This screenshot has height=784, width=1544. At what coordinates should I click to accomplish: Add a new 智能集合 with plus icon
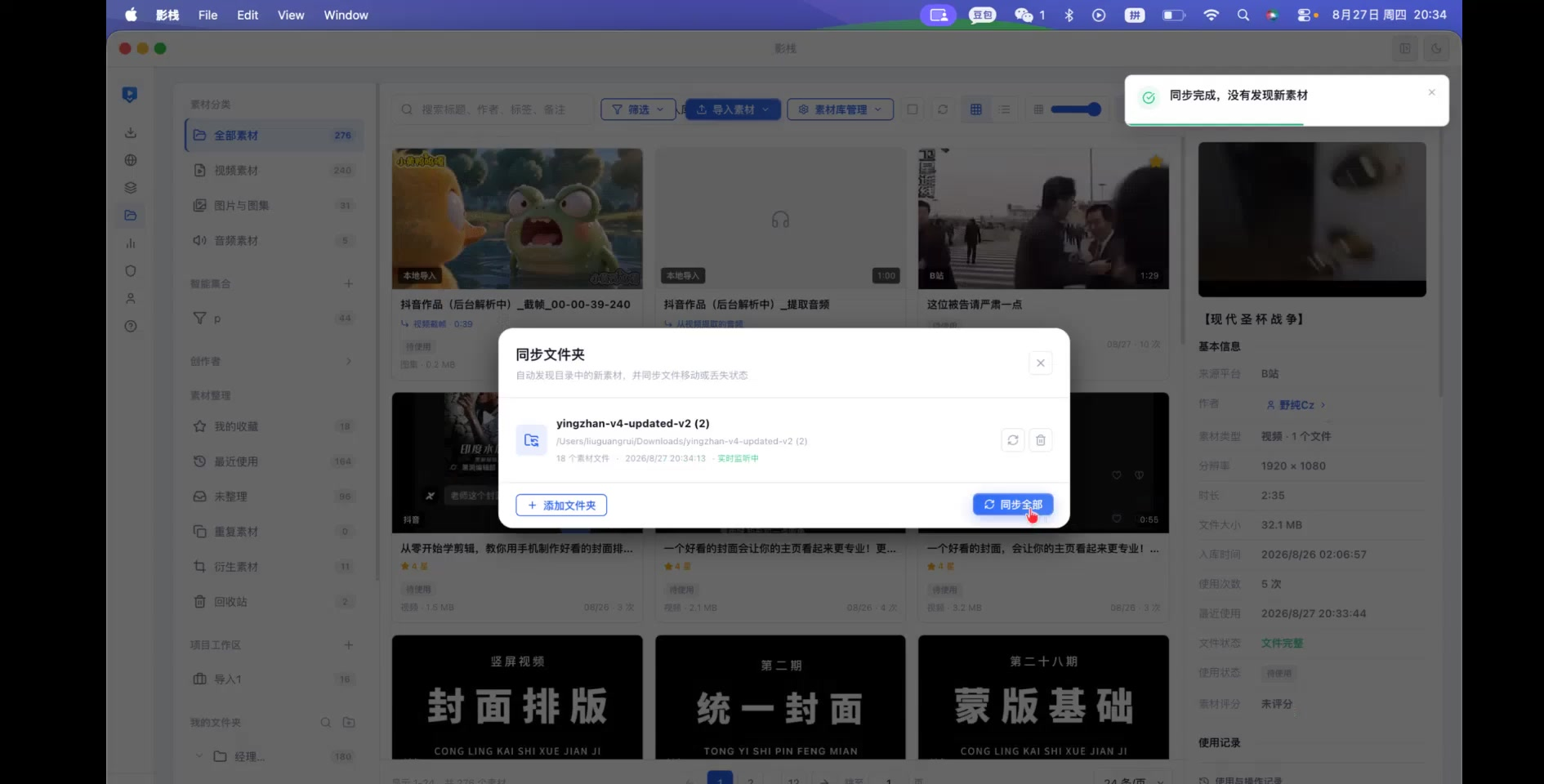click(x=349, y=283)
